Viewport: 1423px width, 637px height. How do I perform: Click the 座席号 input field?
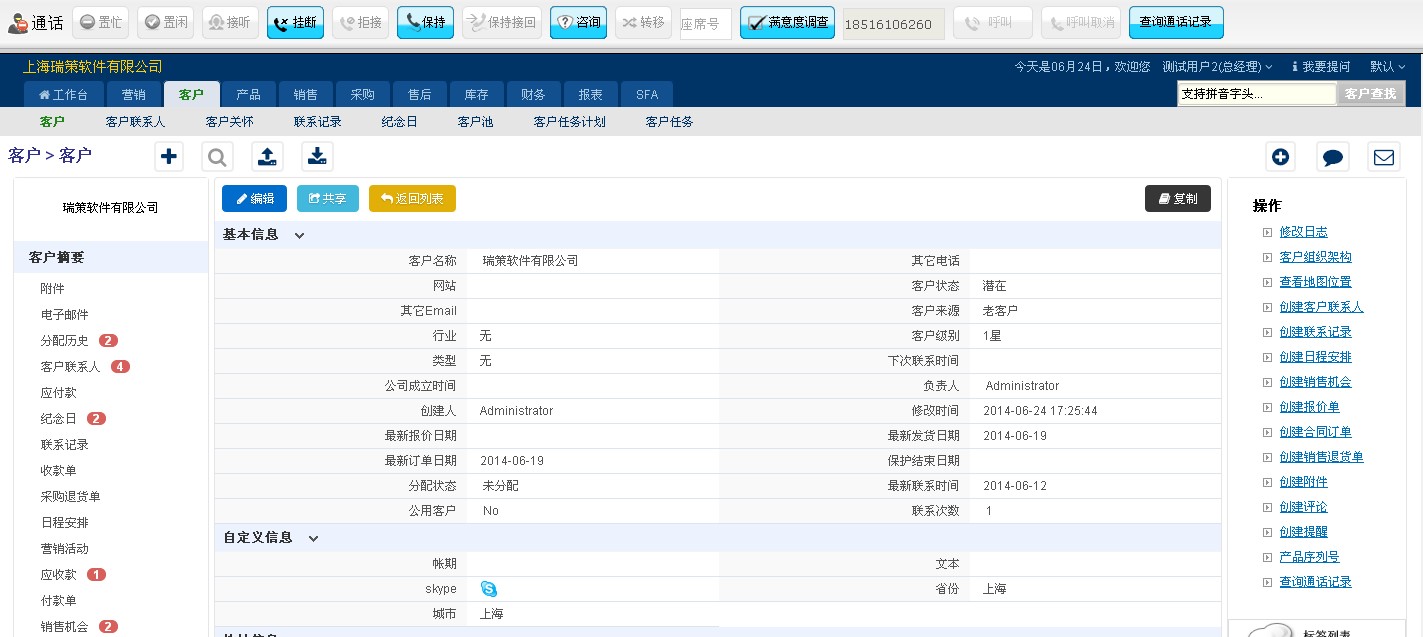pyautogui.click(x=706, y=24)
